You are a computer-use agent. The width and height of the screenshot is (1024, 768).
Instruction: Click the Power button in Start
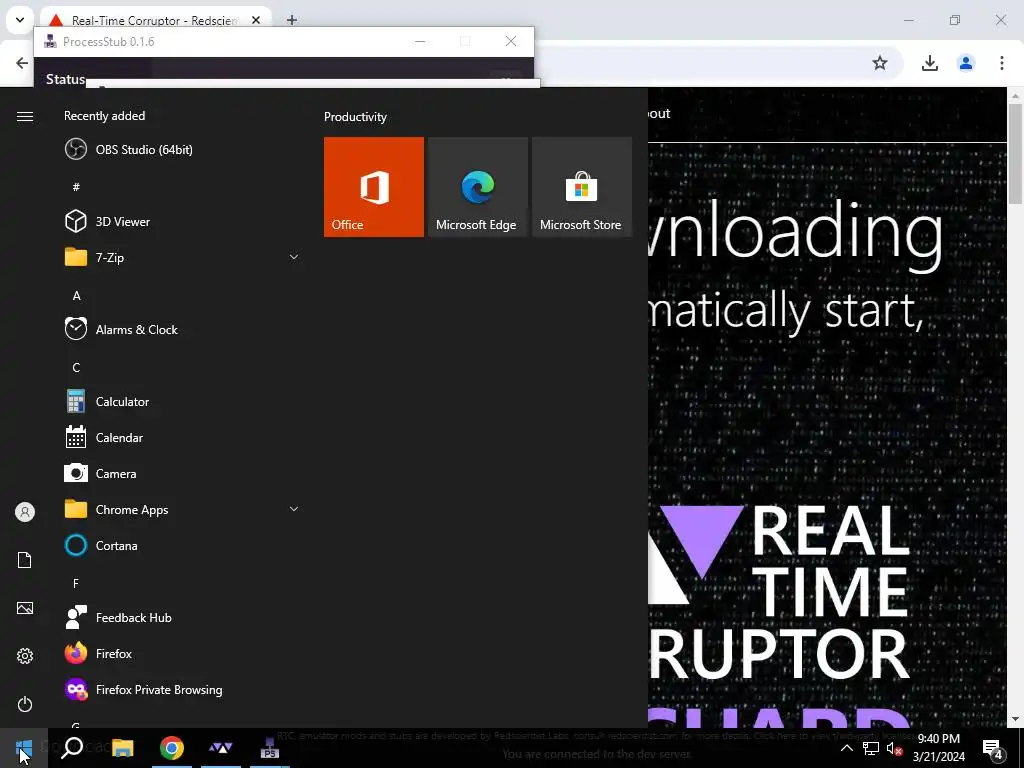[25, 704]
